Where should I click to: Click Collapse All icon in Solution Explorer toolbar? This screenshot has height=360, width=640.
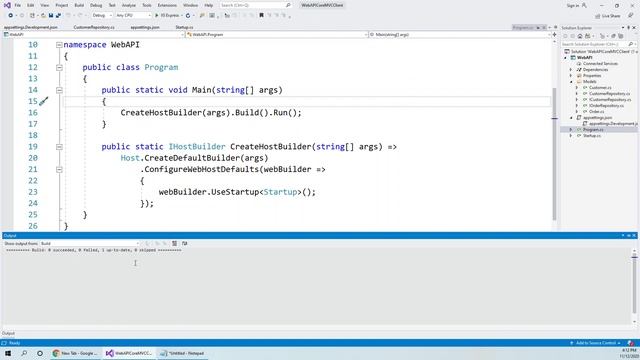[x=613, y=36]
